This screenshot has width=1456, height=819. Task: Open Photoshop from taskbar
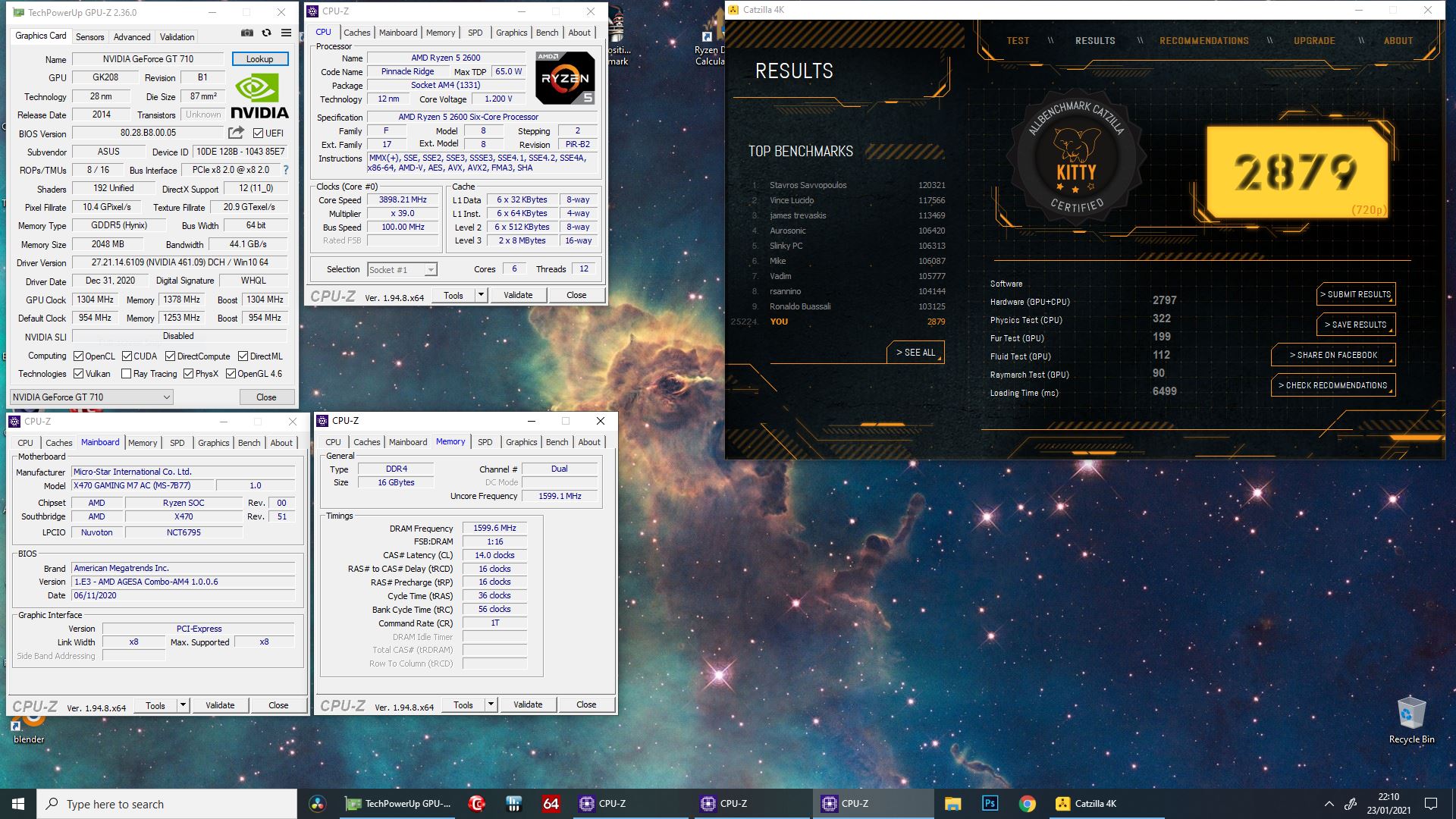(990, 804)
